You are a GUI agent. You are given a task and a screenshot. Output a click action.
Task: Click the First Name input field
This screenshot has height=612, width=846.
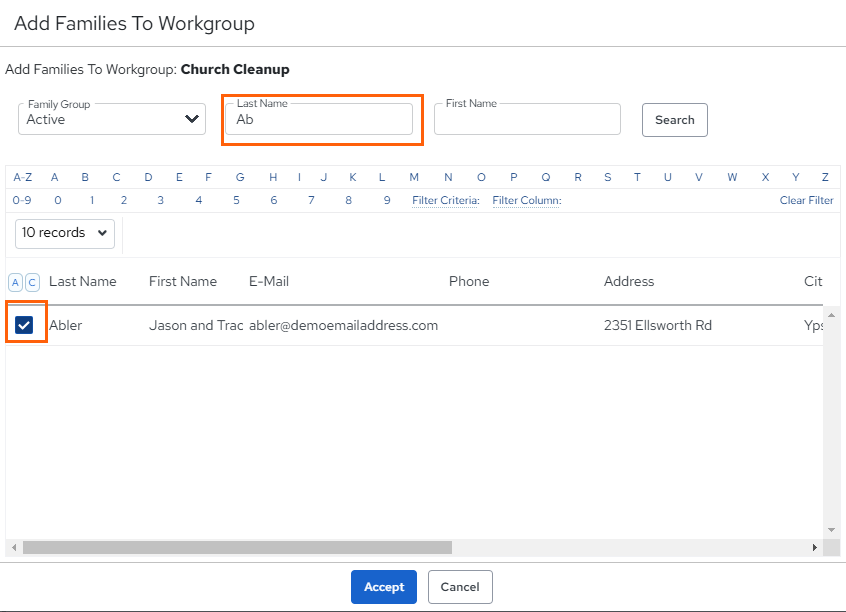527,119
